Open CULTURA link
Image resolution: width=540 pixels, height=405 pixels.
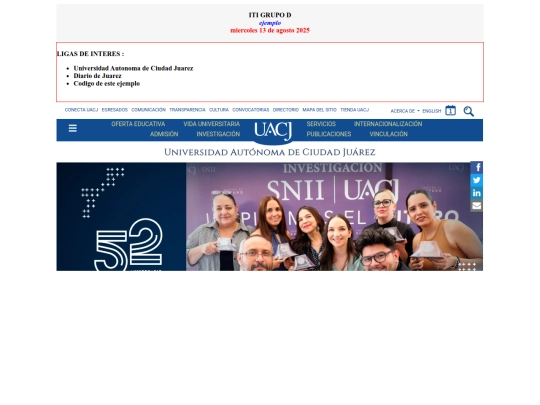(219, 110)
